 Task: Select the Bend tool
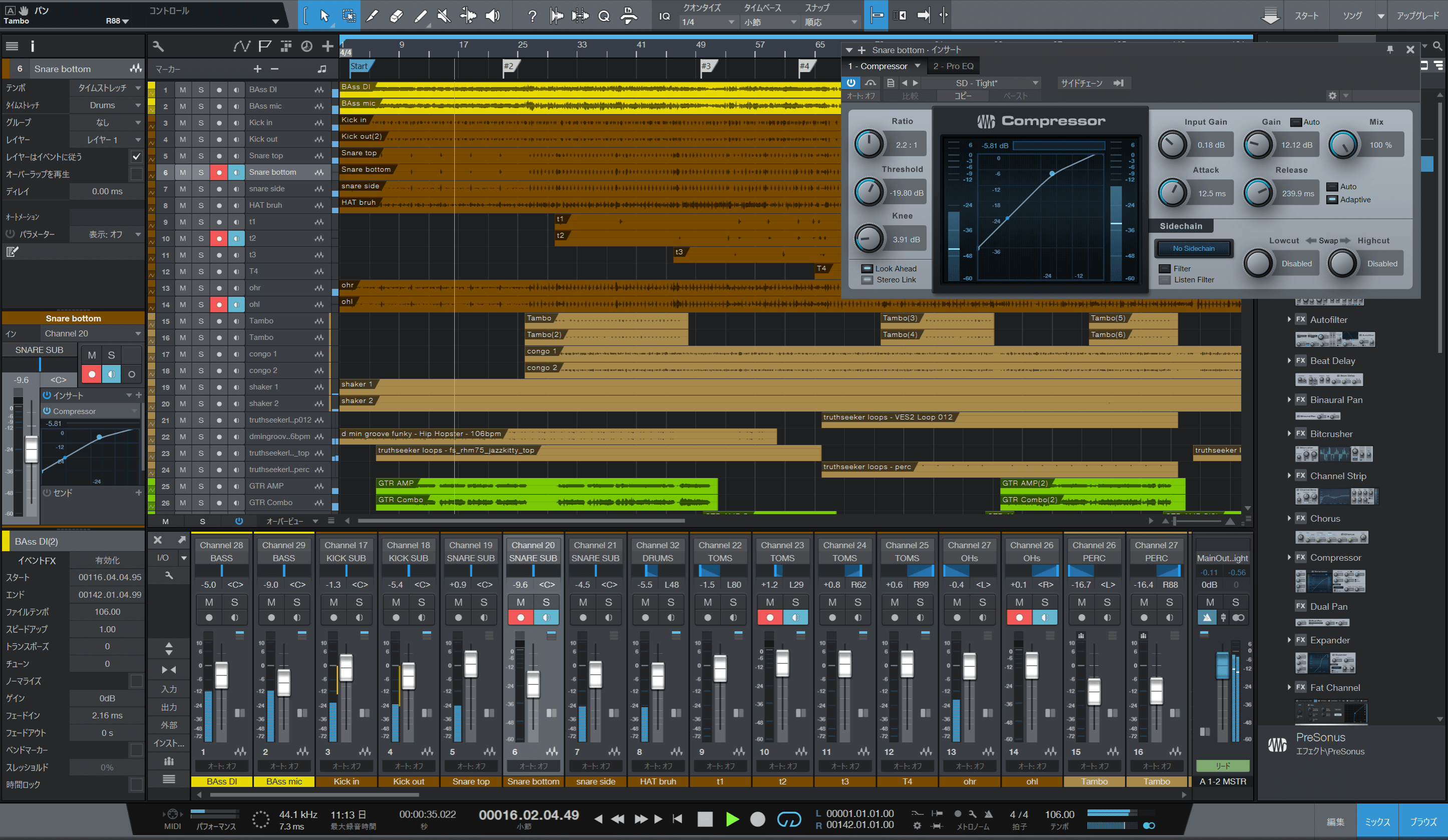[468, 16]
